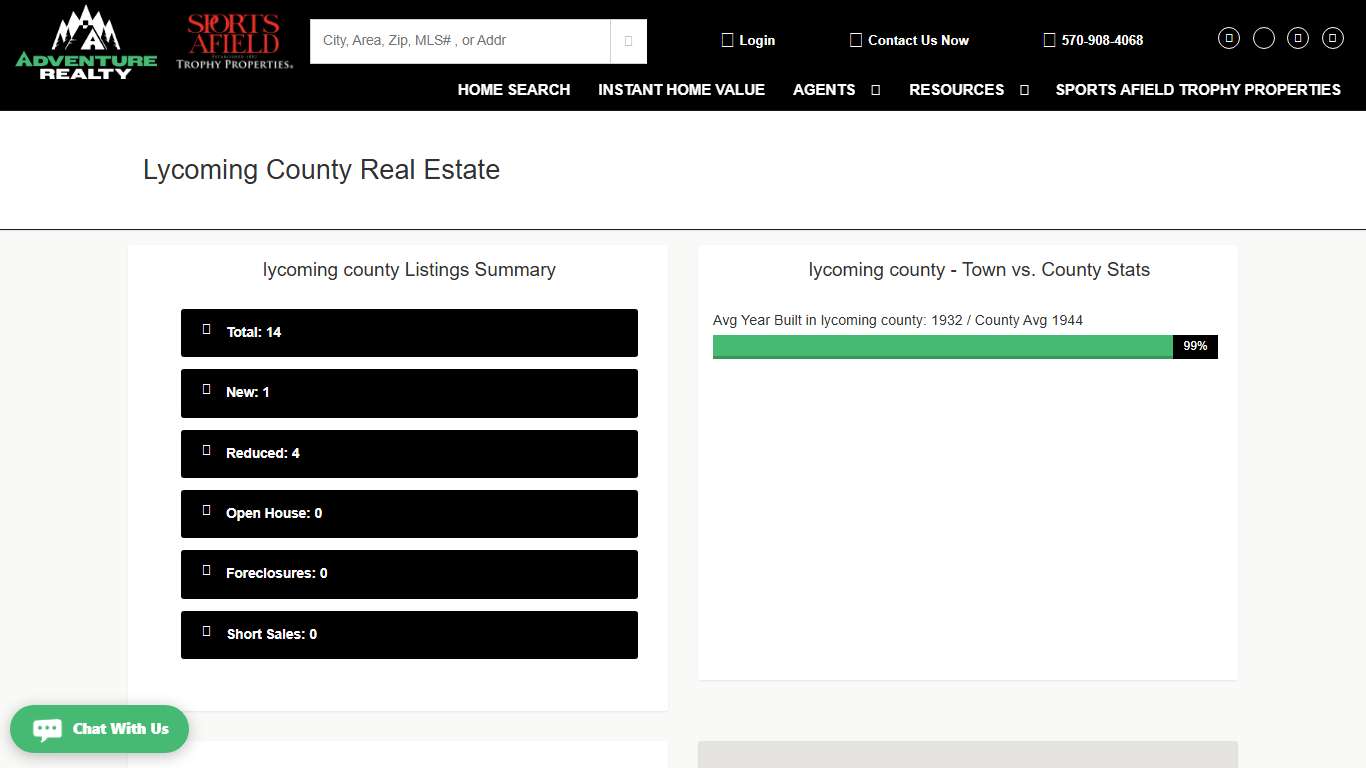
Task: Open the New: 1 listings filter
Action: pyautogui.click(x=409, y=393)
